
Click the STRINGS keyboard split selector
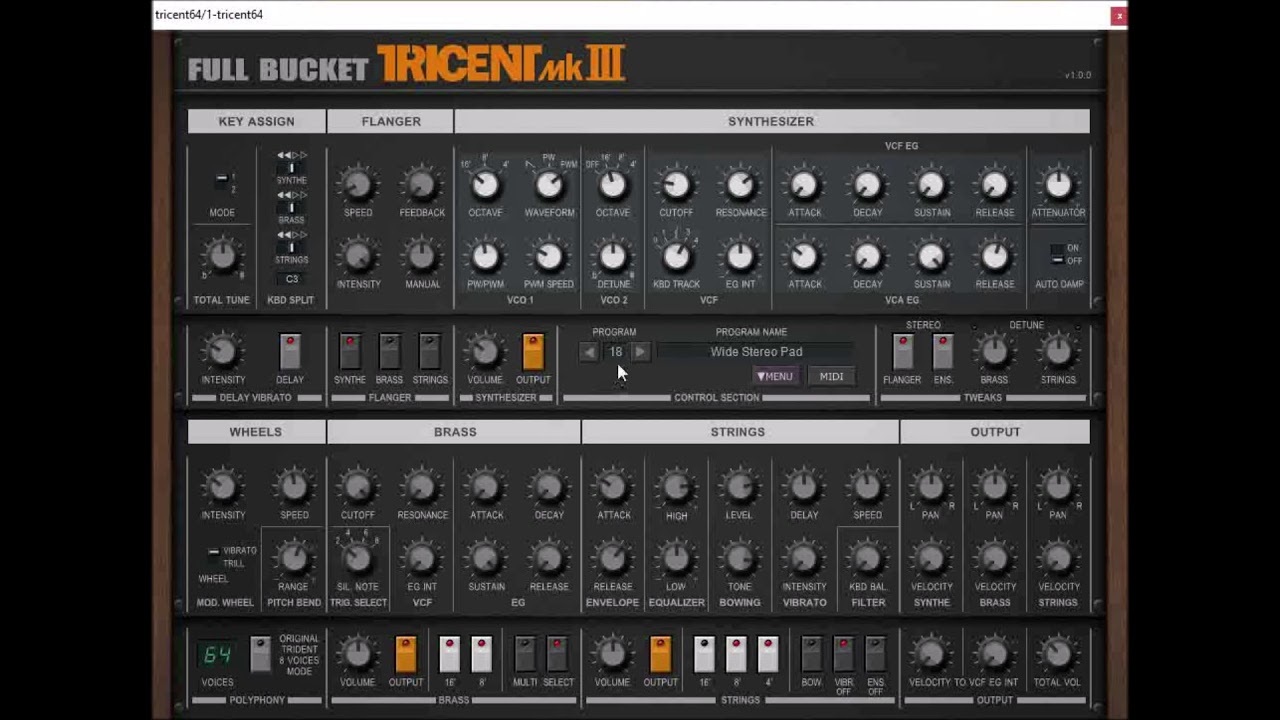click(292, 247)
